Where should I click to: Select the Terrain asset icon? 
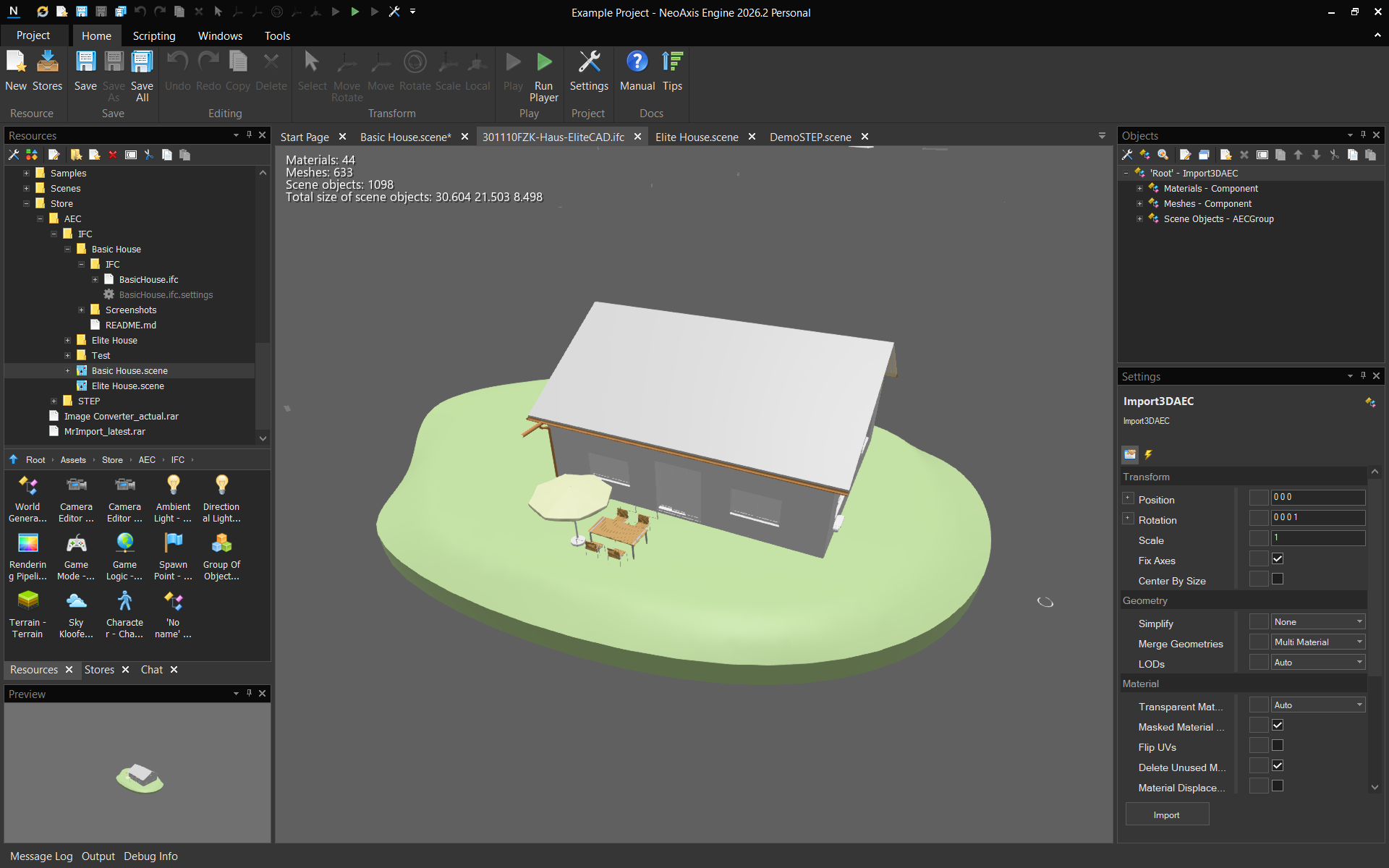(27, 600)
